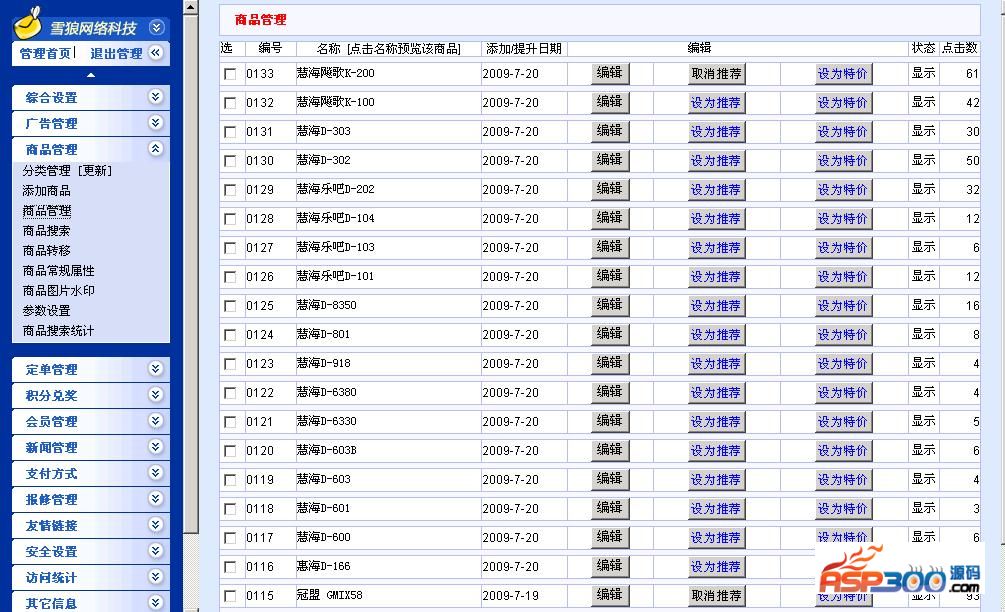
Task: Expand the 广告管理 section
Action: [x=156, y=122]
